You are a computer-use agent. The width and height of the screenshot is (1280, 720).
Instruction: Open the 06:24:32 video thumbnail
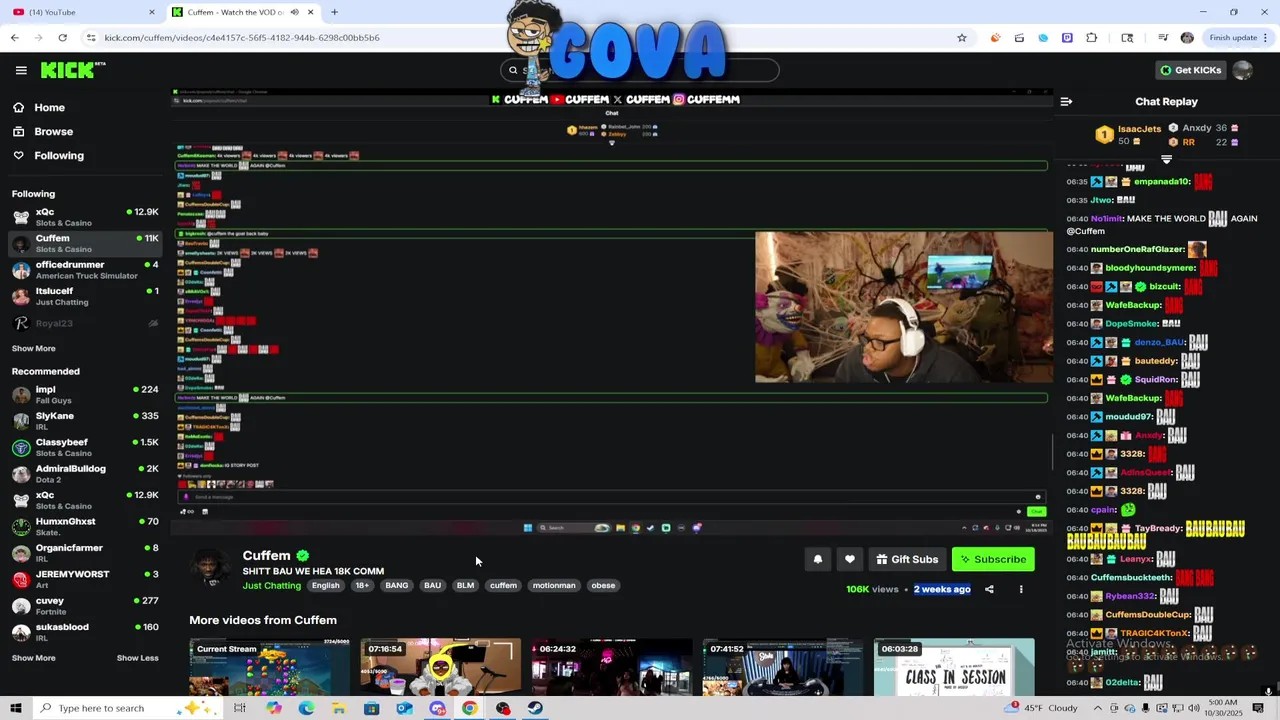[x=611, y=666]
